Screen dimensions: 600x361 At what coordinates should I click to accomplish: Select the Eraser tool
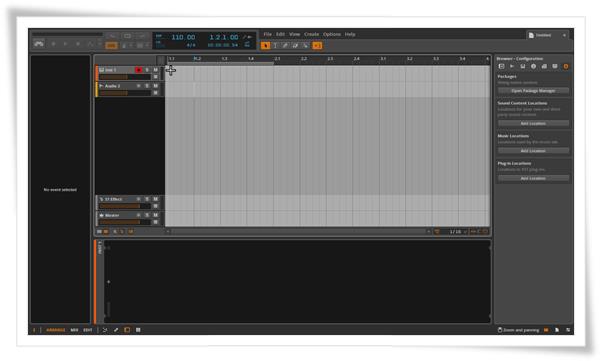point(295,46)
